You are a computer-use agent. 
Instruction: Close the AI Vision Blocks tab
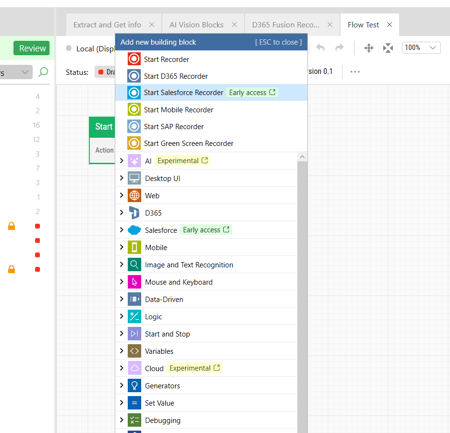(234, 25)
